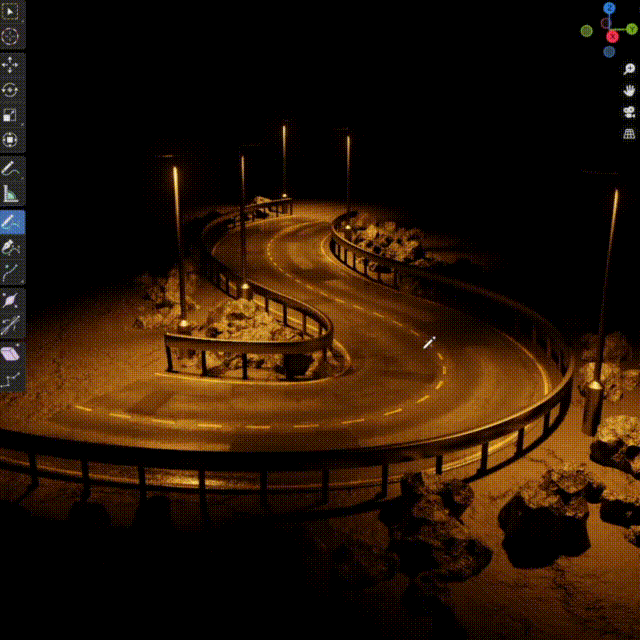Click the hand pan view button
The height and width of the screenshot is (640, 640).
coord(629,90)
